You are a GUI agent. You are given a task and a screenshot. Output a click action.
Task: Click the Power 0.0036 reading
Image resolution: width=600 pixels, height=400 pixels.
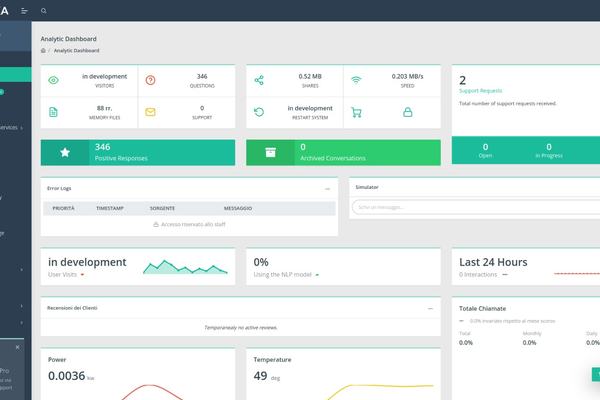click(x=67, y=376)
